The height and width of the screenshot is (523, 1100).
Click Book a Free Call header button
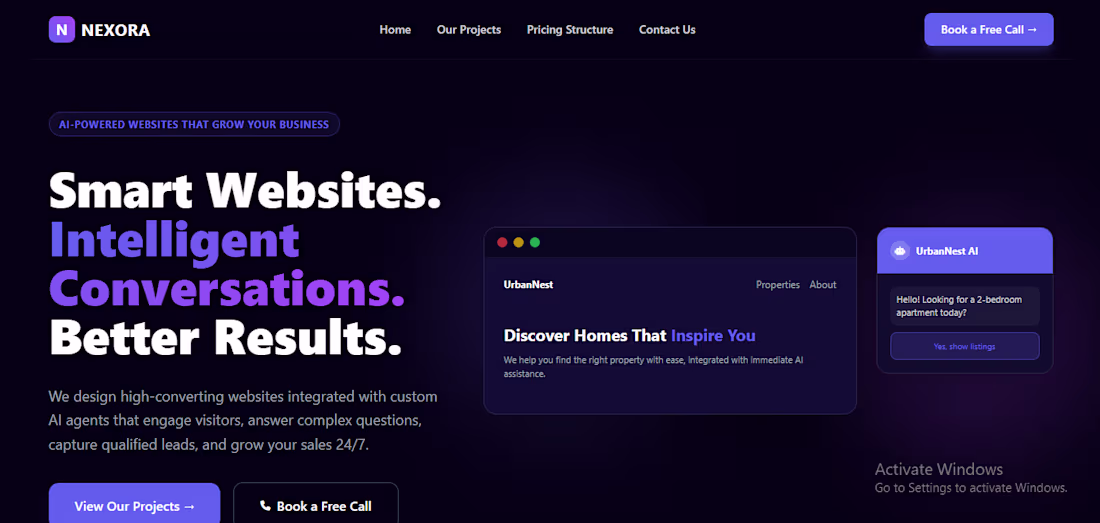click(988, 29)
